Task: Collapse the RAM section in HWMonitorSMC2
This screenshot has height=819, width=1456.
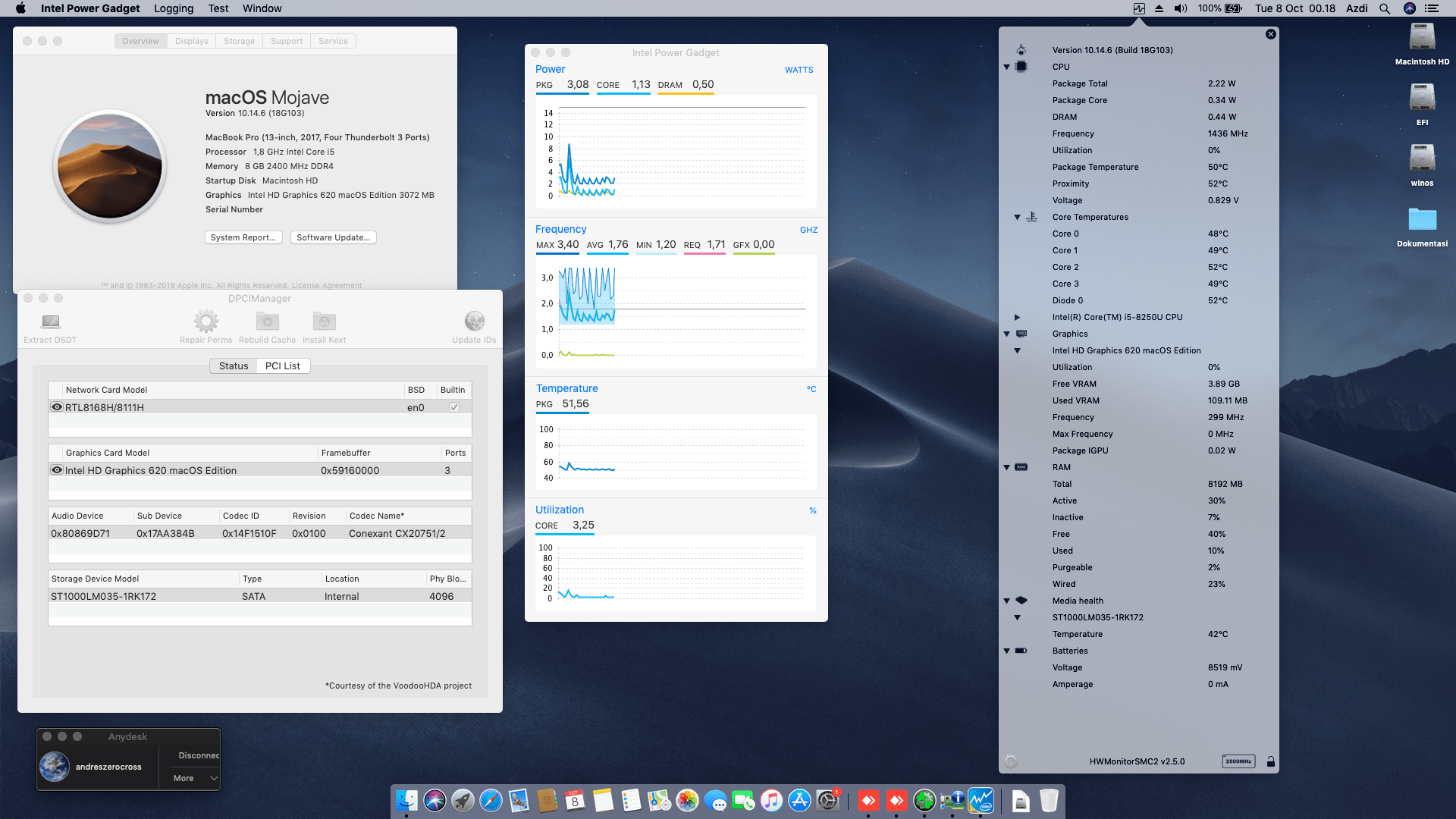Action: (x=1006, y=467)
